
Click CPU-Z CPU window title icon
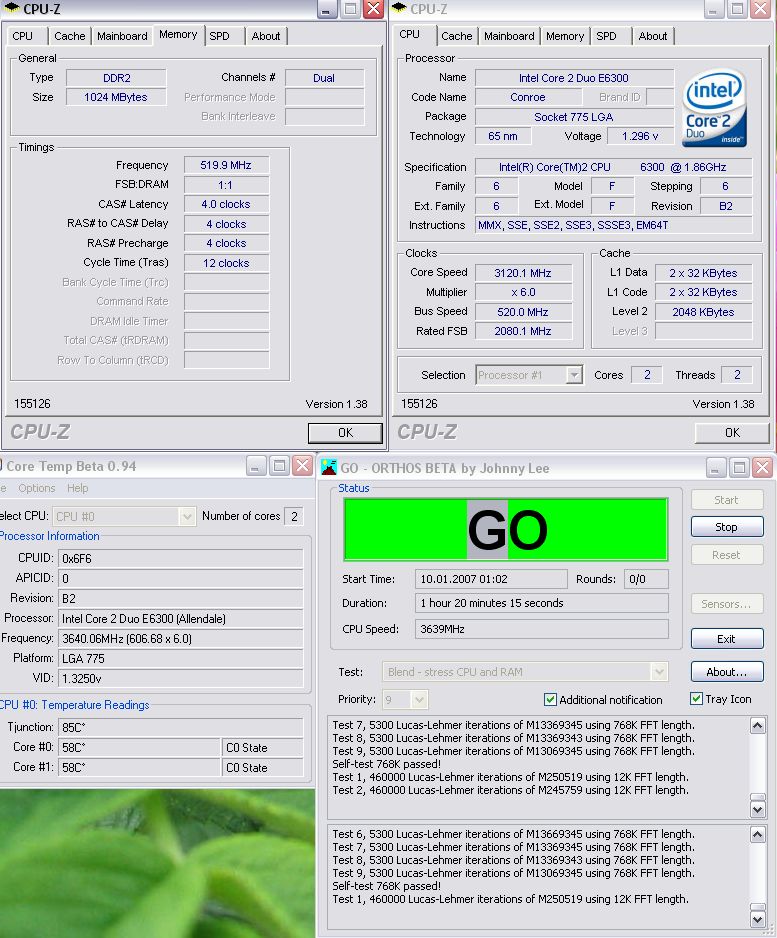pyautogui.click(x=399, y=8)
